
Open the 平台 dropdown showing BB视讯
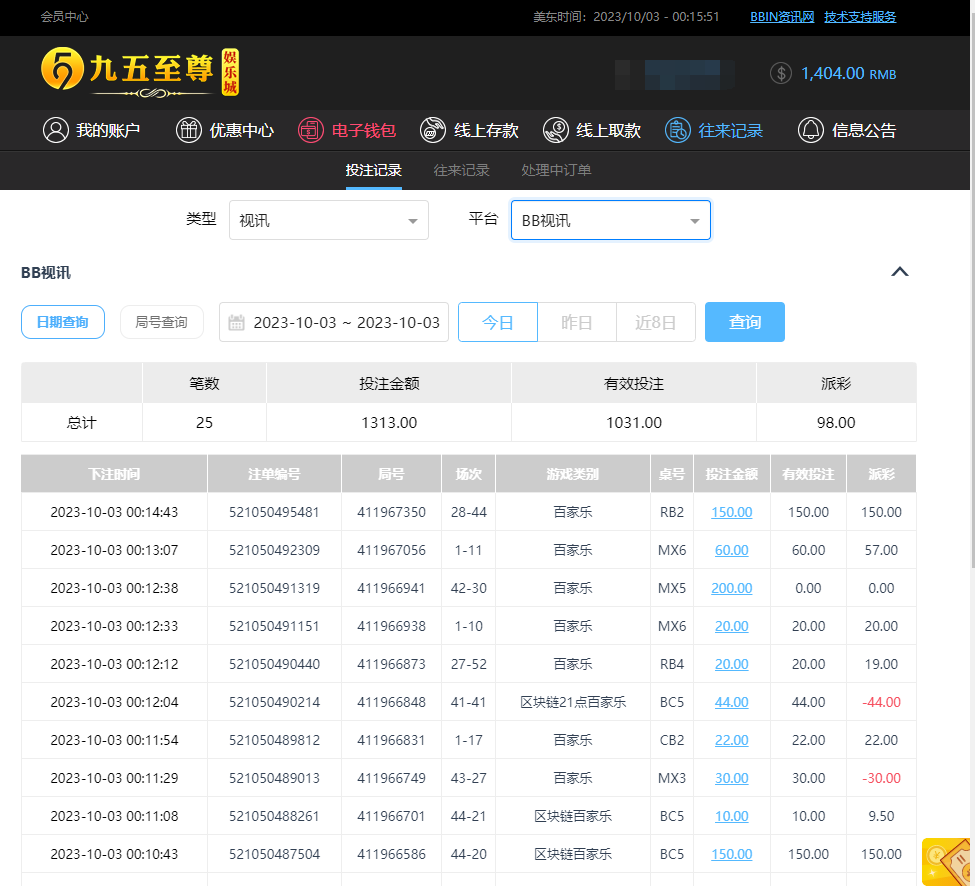610,220
